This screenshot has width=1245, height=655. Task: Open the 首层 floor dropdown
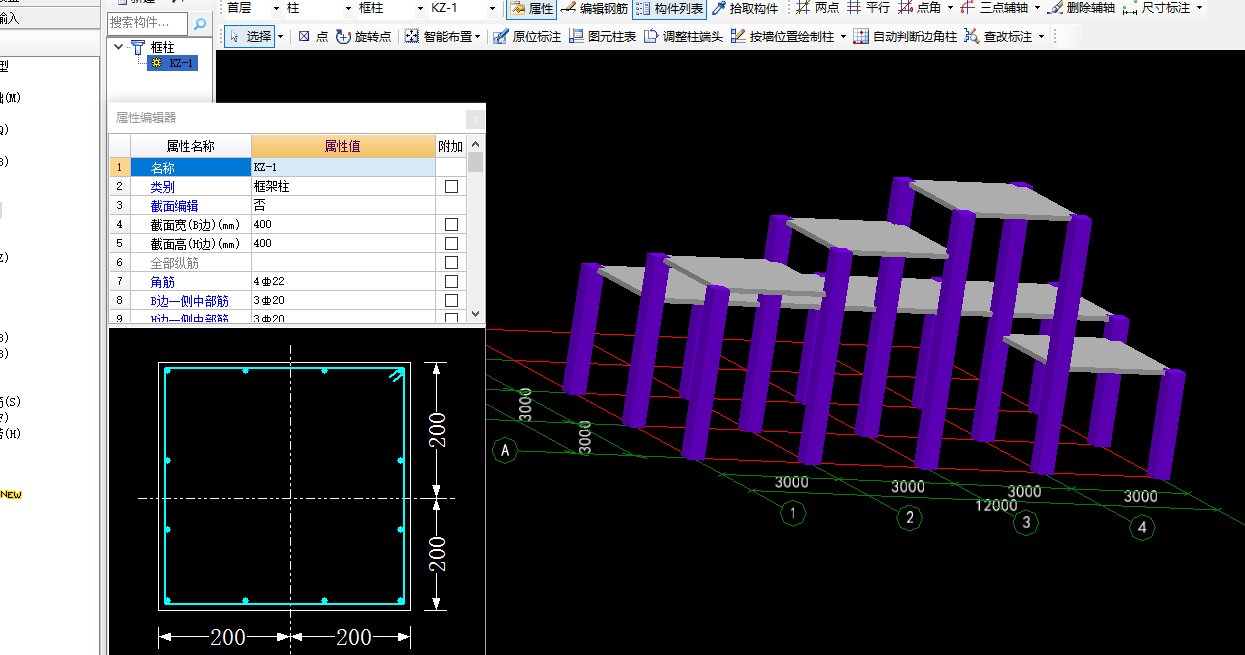[276, 8]
